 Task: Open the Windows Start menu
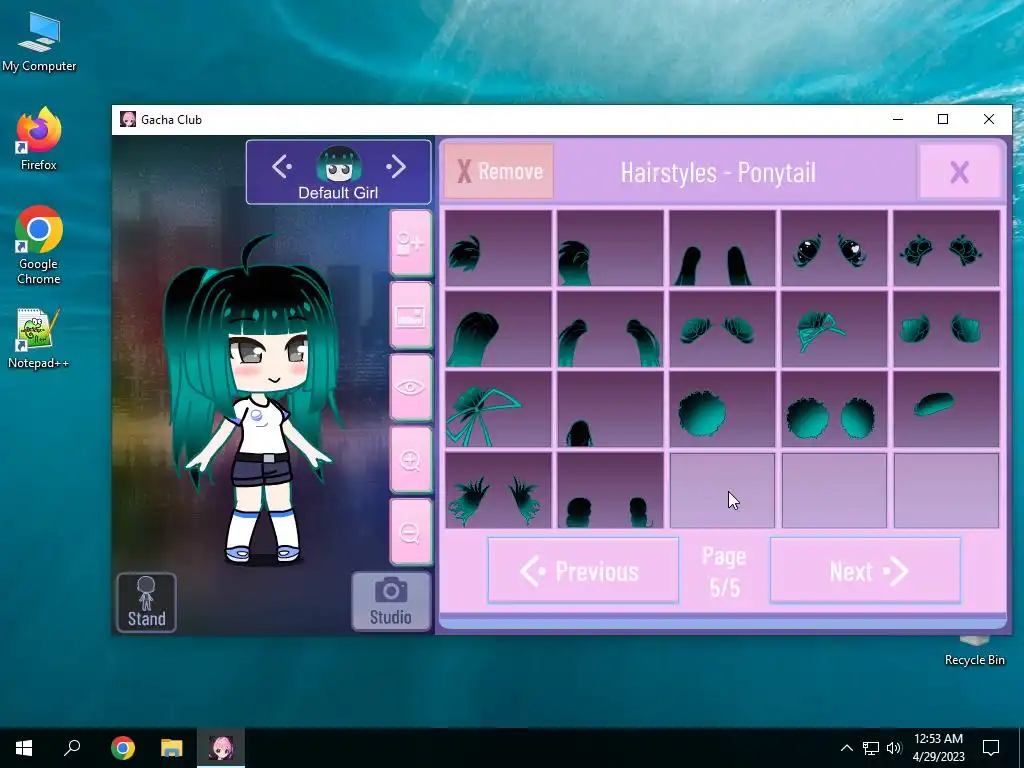pyautogui.click(x=24, y=748)
